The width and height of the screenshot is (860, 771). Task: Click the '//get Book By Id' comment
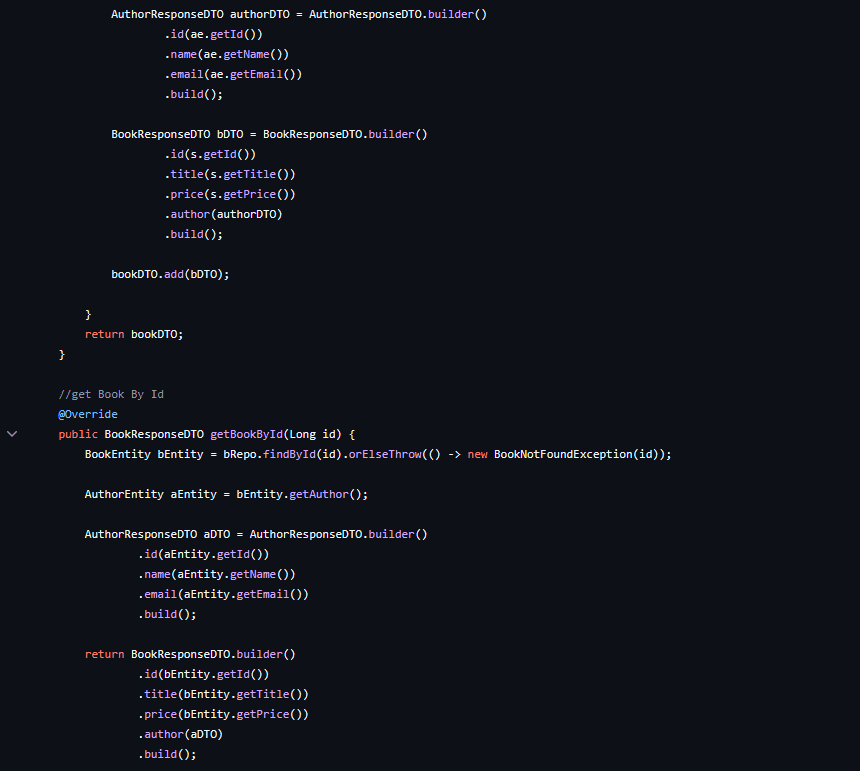(x=111, y=394)
